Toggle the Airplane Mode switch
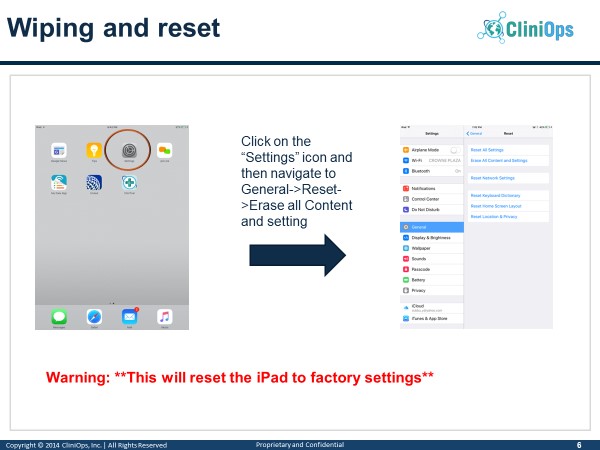 pyautogui.click(x=455, y=150)
